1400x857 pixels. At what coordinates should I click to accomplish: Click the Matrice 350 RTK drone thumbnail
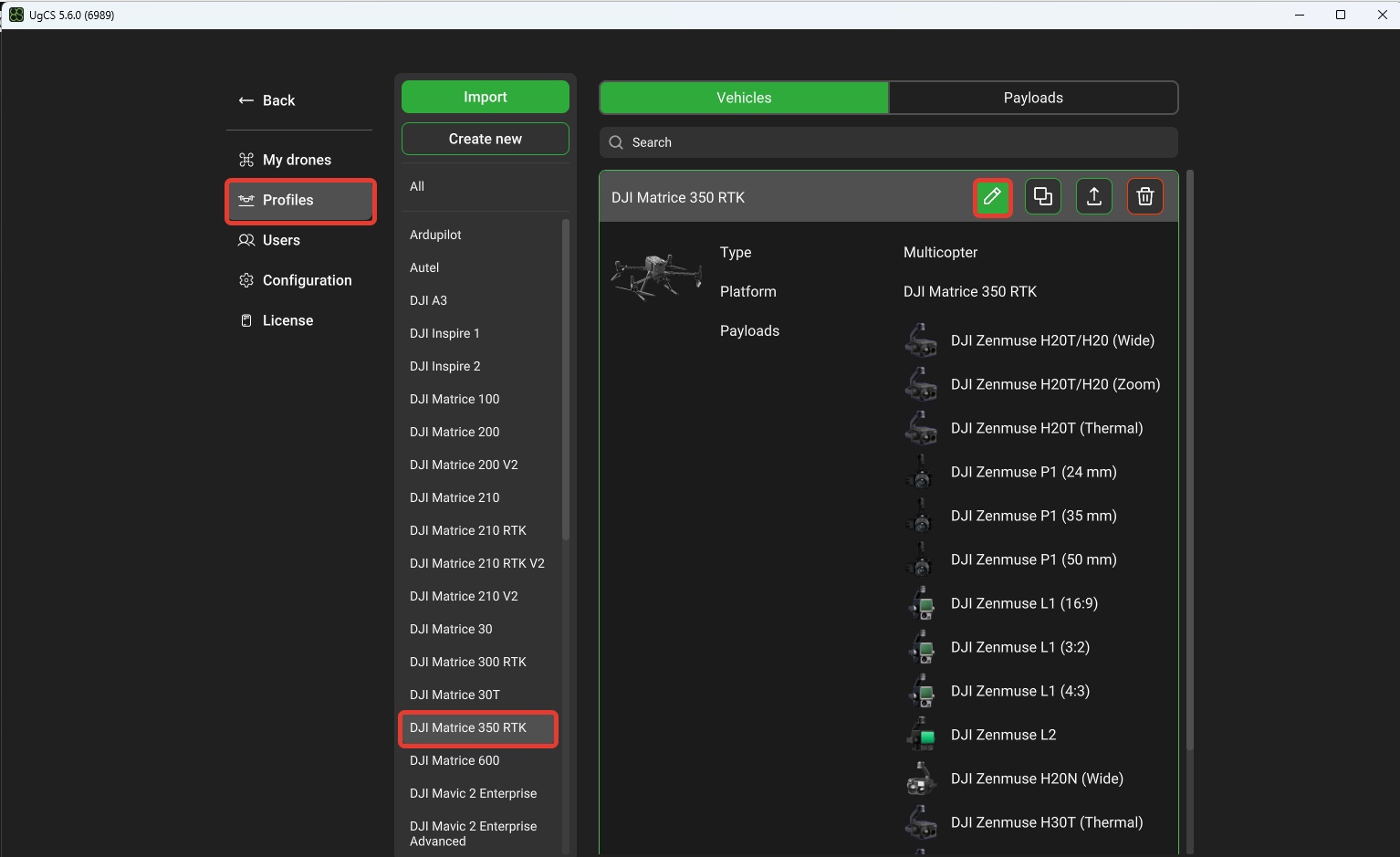656,277
